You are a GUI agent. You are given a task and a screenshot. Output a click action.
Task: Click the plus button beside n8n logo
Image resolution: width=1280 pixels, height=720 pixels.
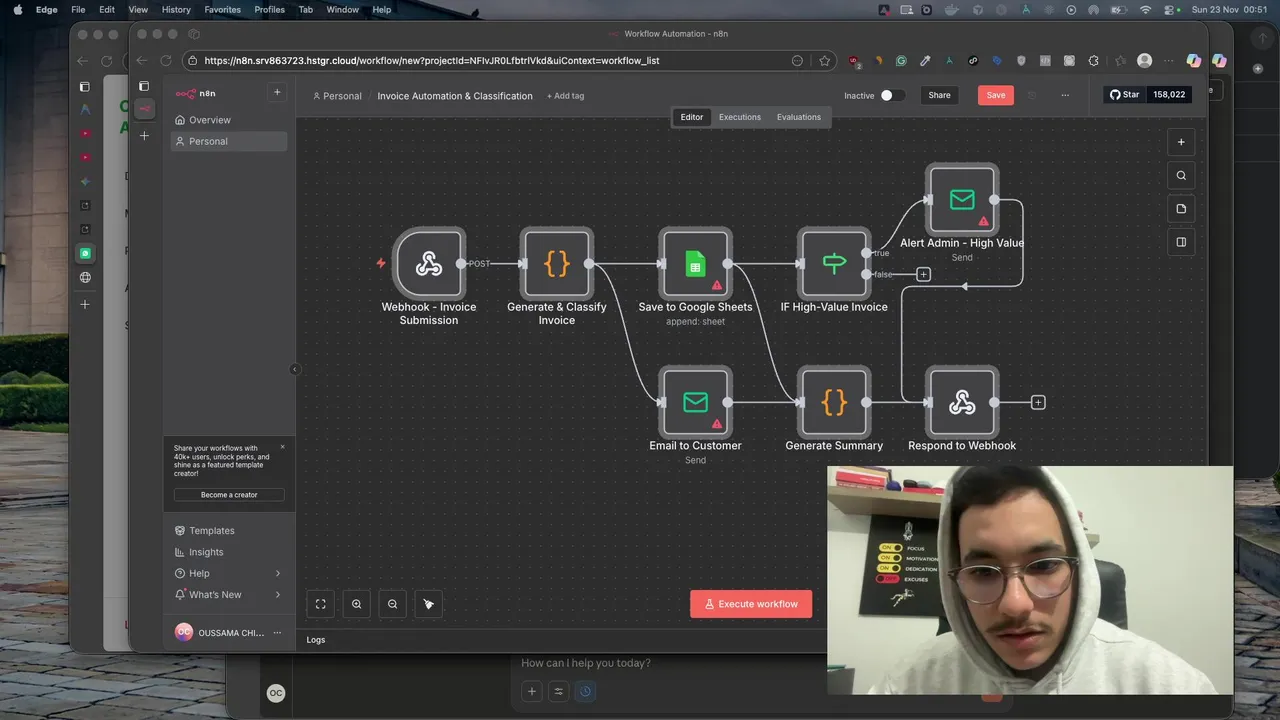[277, 92]
